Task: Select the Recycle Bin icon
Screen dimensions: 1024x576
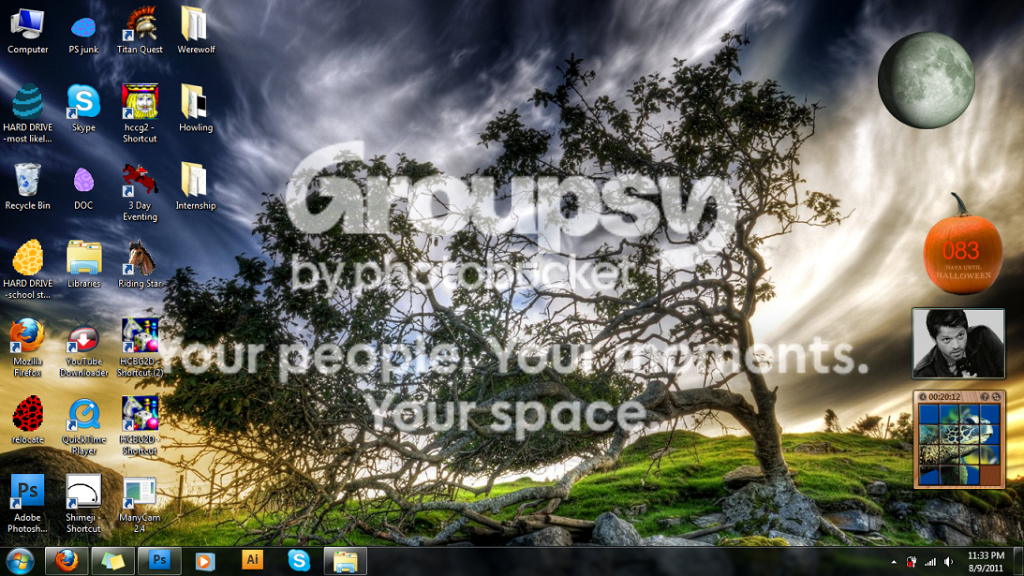Action: (27, 187)
